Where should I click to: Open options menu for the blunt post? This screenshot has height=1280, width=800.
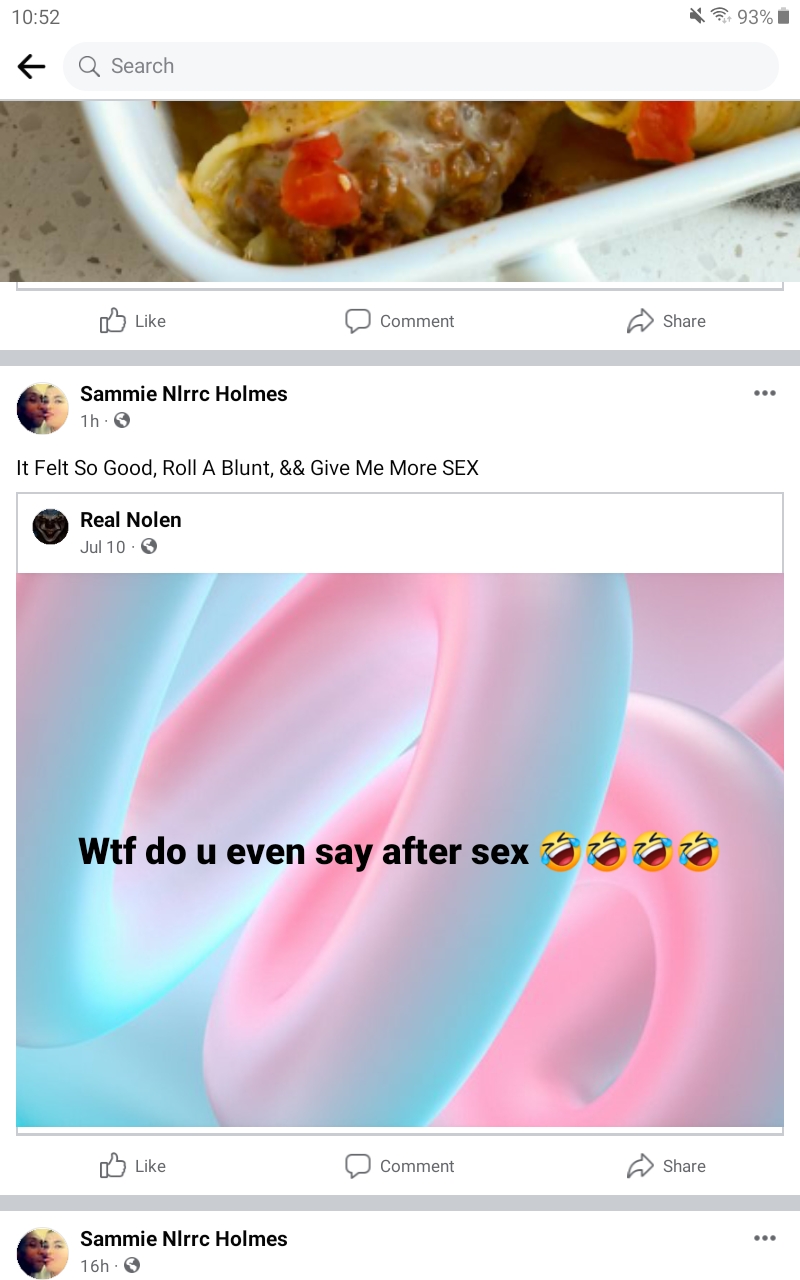(765, 393)
